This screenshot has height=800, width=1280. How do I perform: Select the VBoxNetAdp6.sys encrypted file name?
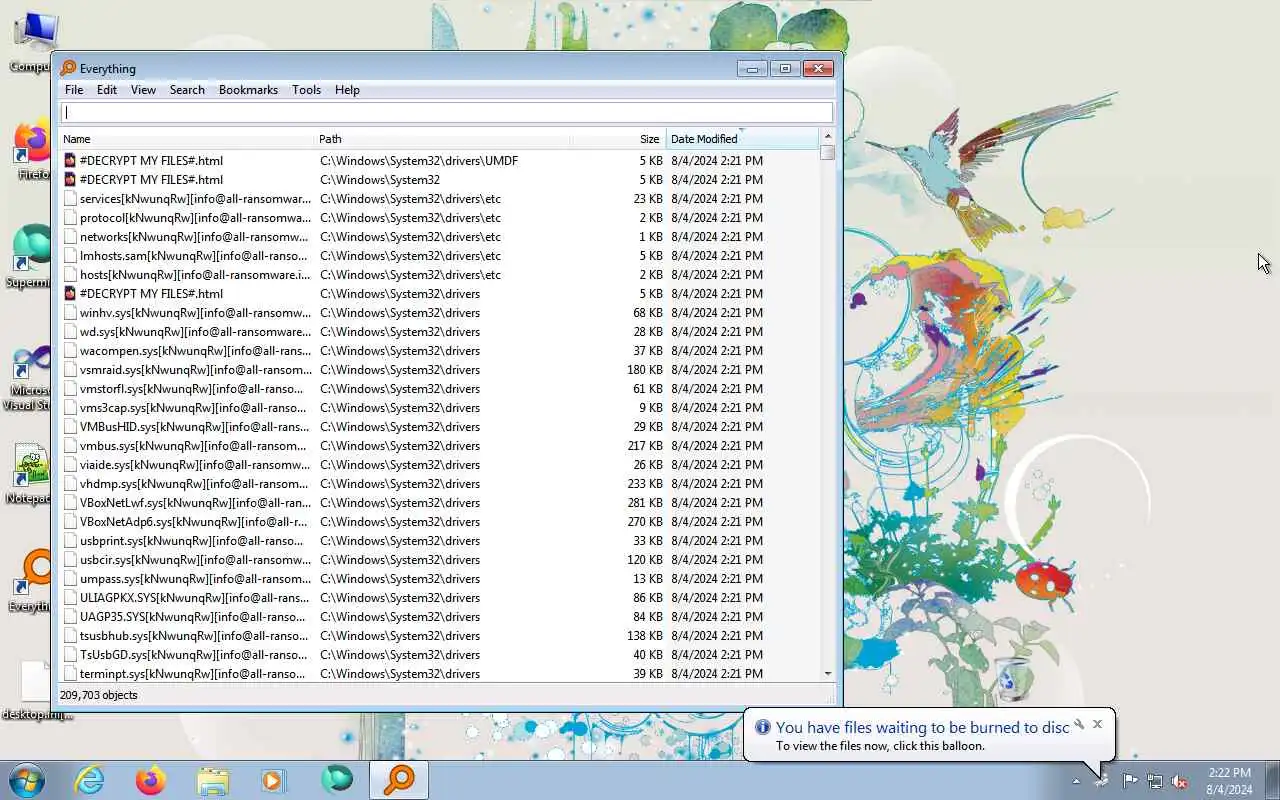(194, 521)
